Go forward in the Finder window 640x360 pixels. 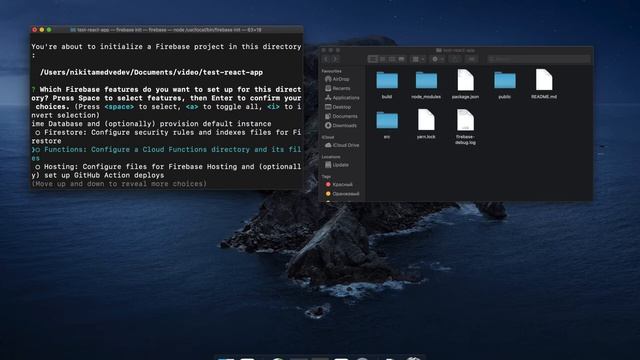coord(335,60)
